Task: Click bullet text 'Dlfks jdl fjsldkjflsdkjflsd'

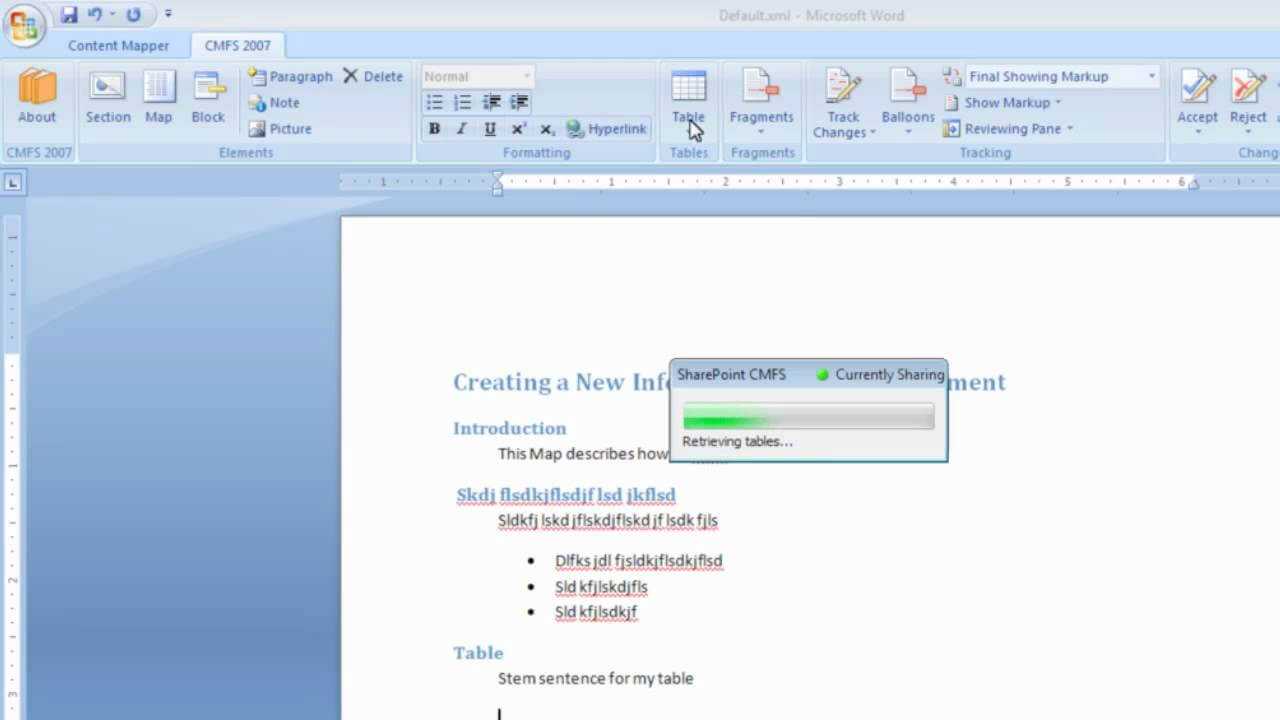Action: click(x=639, y=561)
